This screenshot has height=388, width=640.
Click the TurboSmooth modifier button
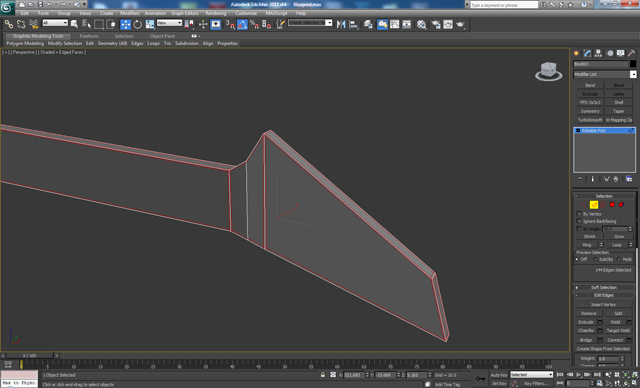(x=590, y=120)
